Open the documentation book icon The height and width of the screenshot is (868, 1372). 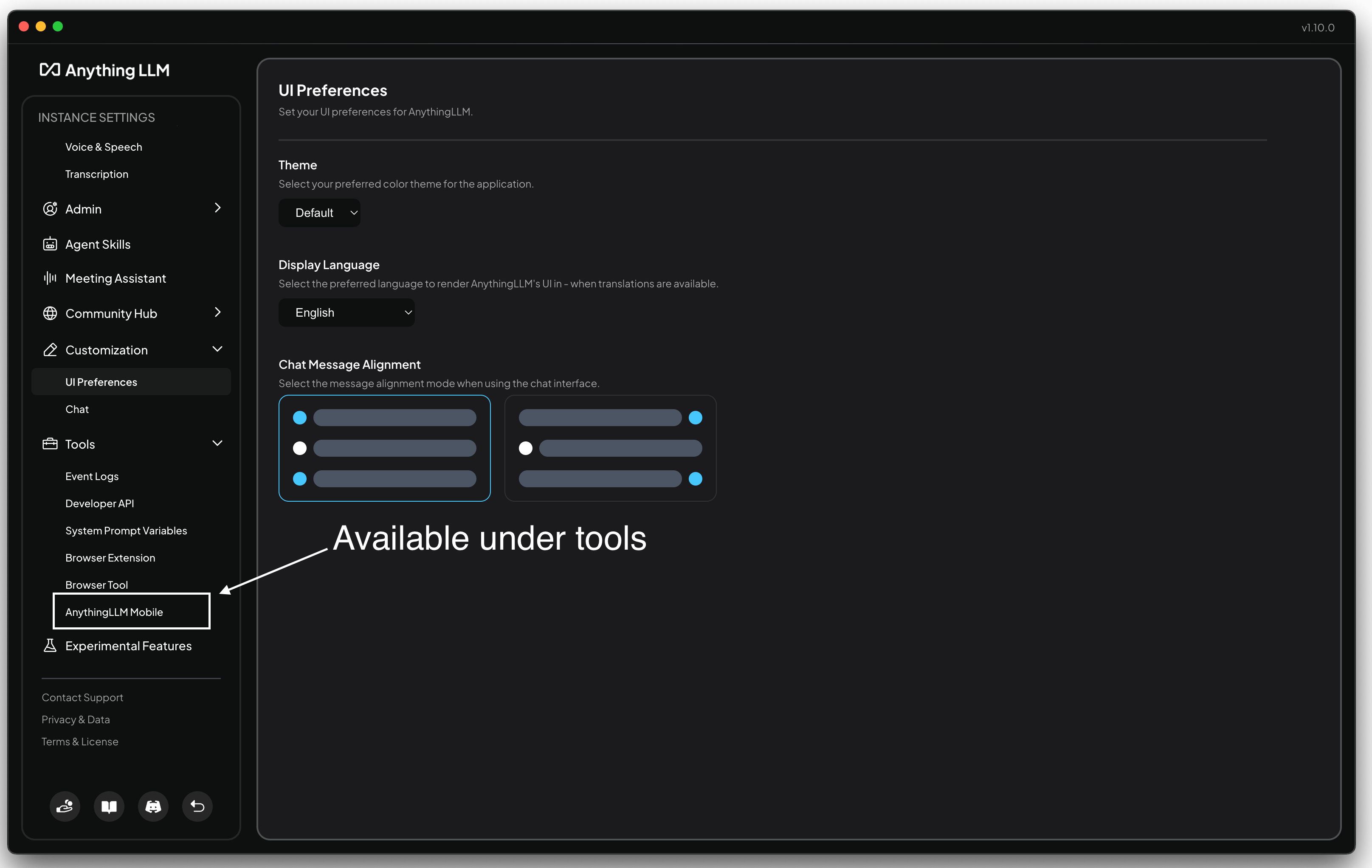click(109, 806)
